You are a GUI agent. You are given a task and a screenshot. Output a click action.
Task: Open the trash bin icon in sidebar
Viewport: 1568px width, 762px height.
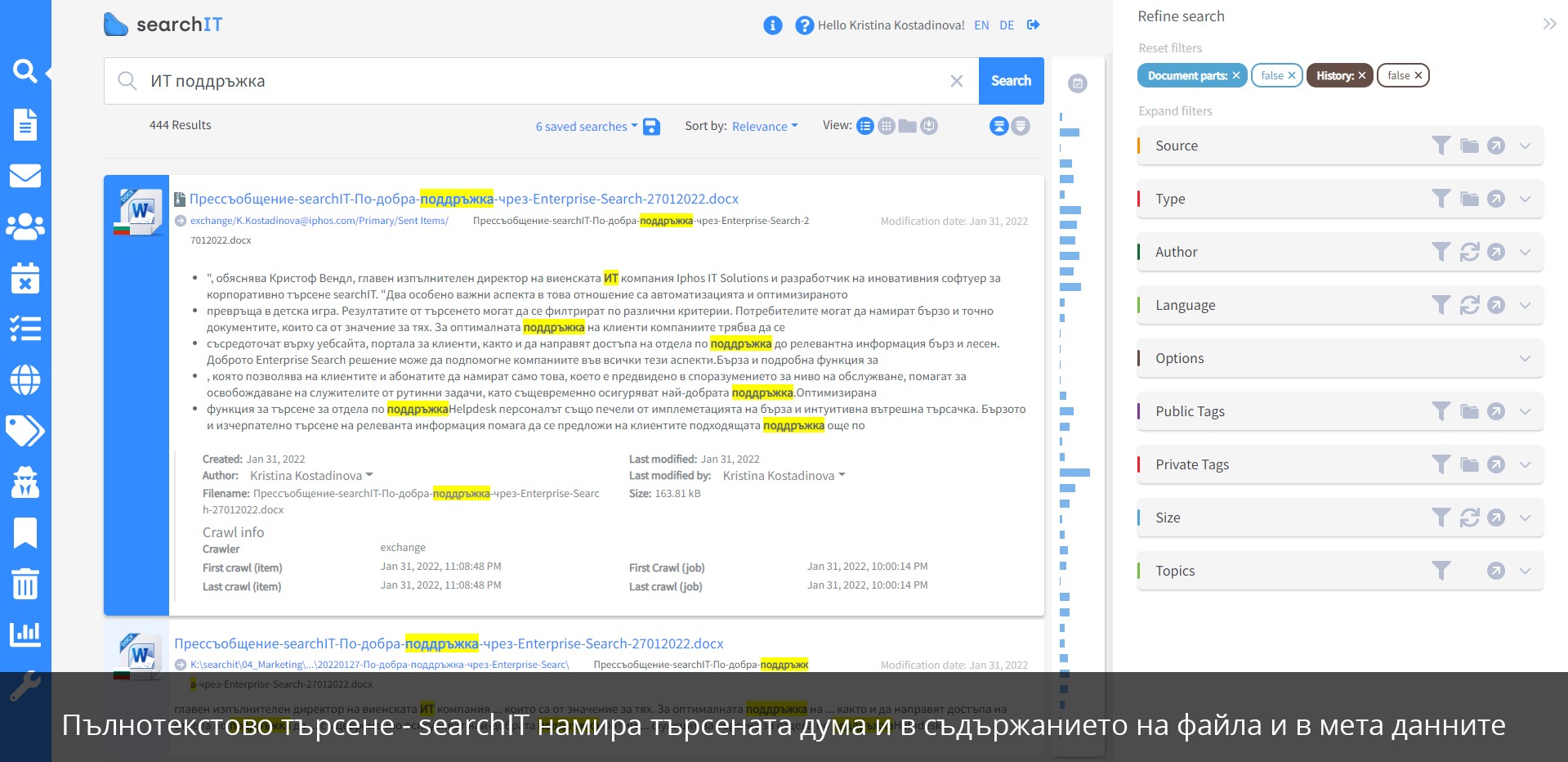click(x=25, y=584)
